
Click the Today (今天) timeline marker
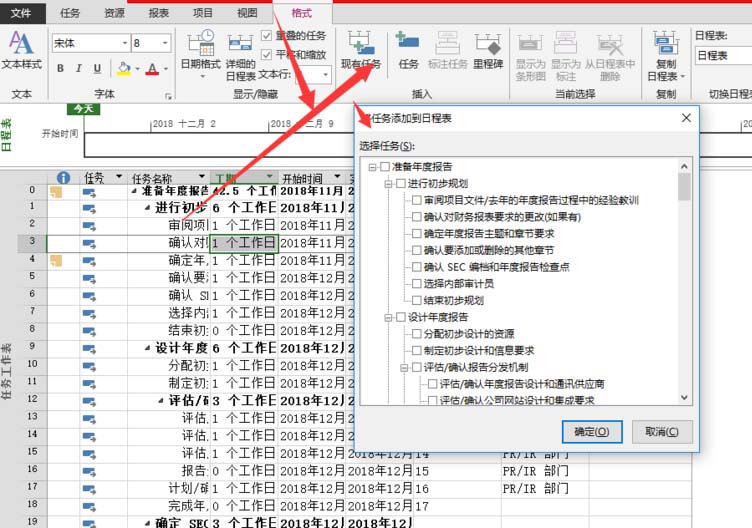coord(83,109)
